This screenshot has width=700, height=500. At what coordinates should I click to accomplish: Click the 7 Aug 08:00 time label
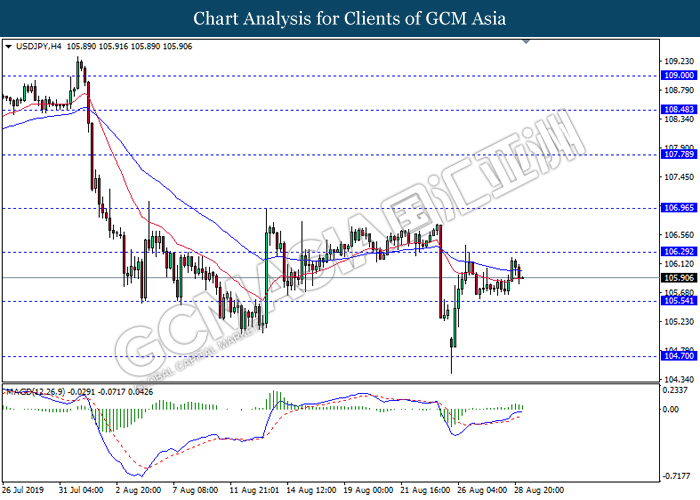[196, 490]
